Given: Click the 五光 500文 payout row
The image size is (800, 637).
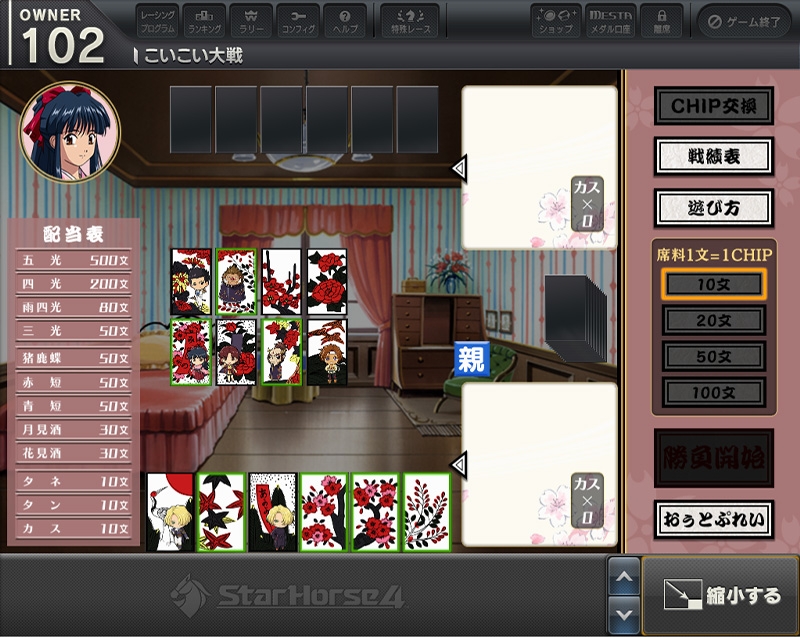Looking at the screenshot, I should tap(74, 260).
